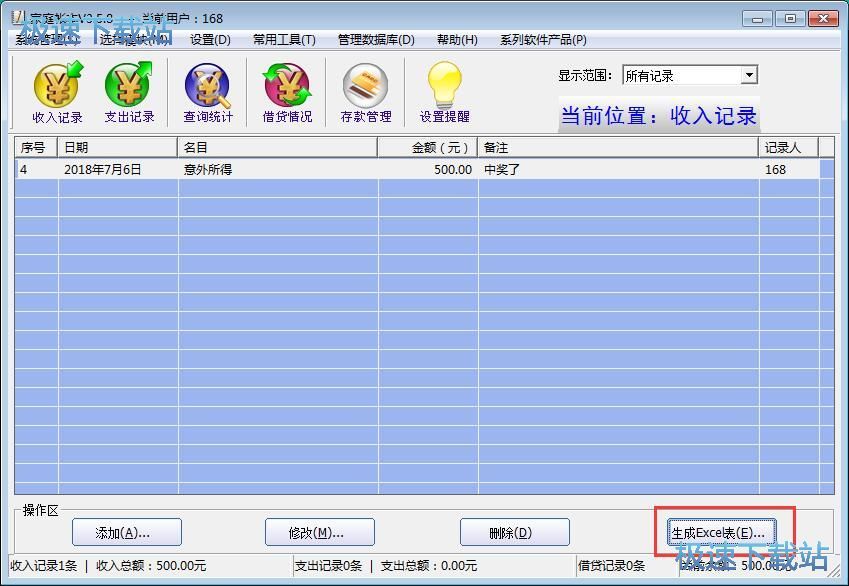Open the 借贷情况 loan status icon
This screenshot has width=849, height=586.
(287, 93)
